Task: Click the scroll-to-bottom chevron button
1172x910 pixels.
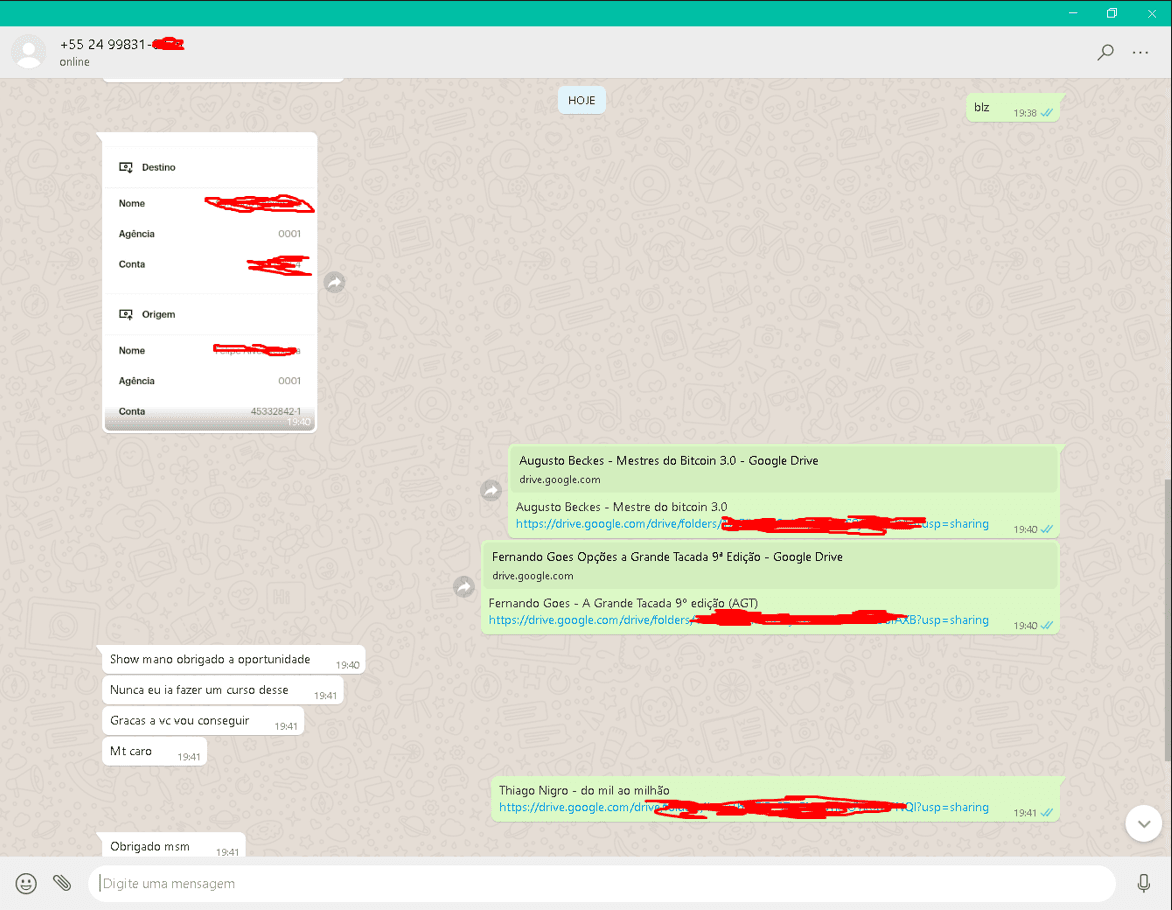Action: (x=1143, y=823)
